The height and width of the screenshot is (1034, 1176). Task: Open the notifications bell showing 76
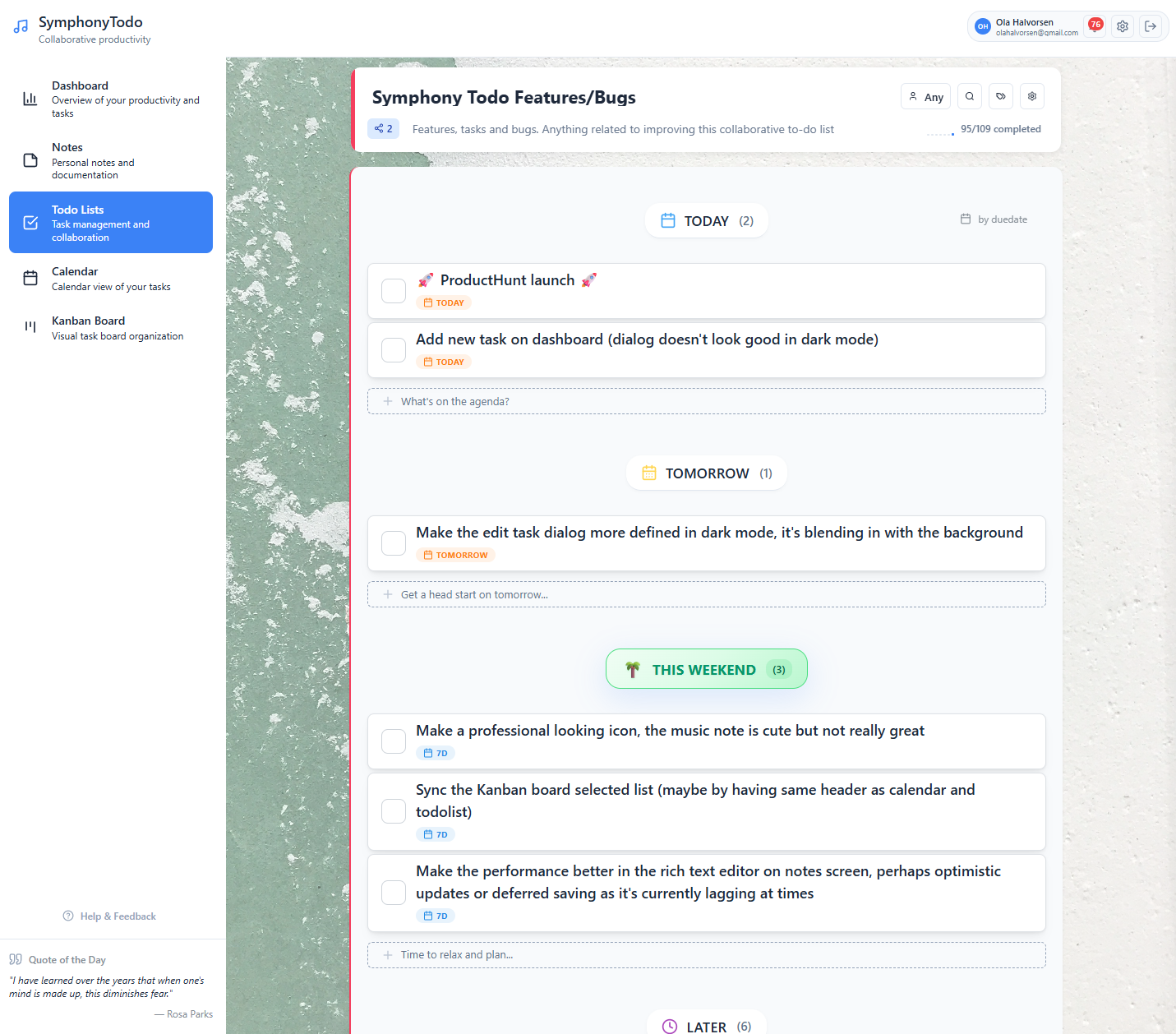pos(1095,25)
